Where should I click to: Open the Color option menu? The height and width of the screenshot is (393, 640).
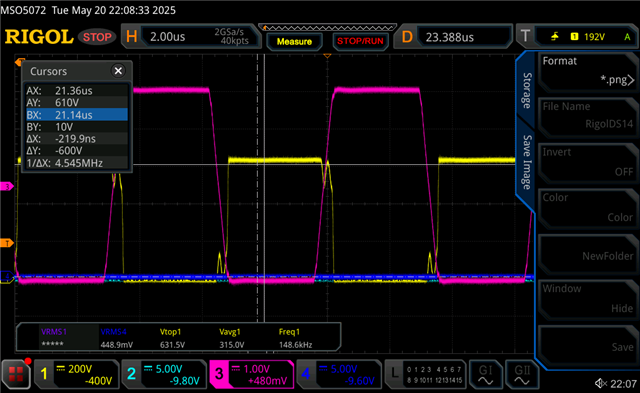coord(588,208)
